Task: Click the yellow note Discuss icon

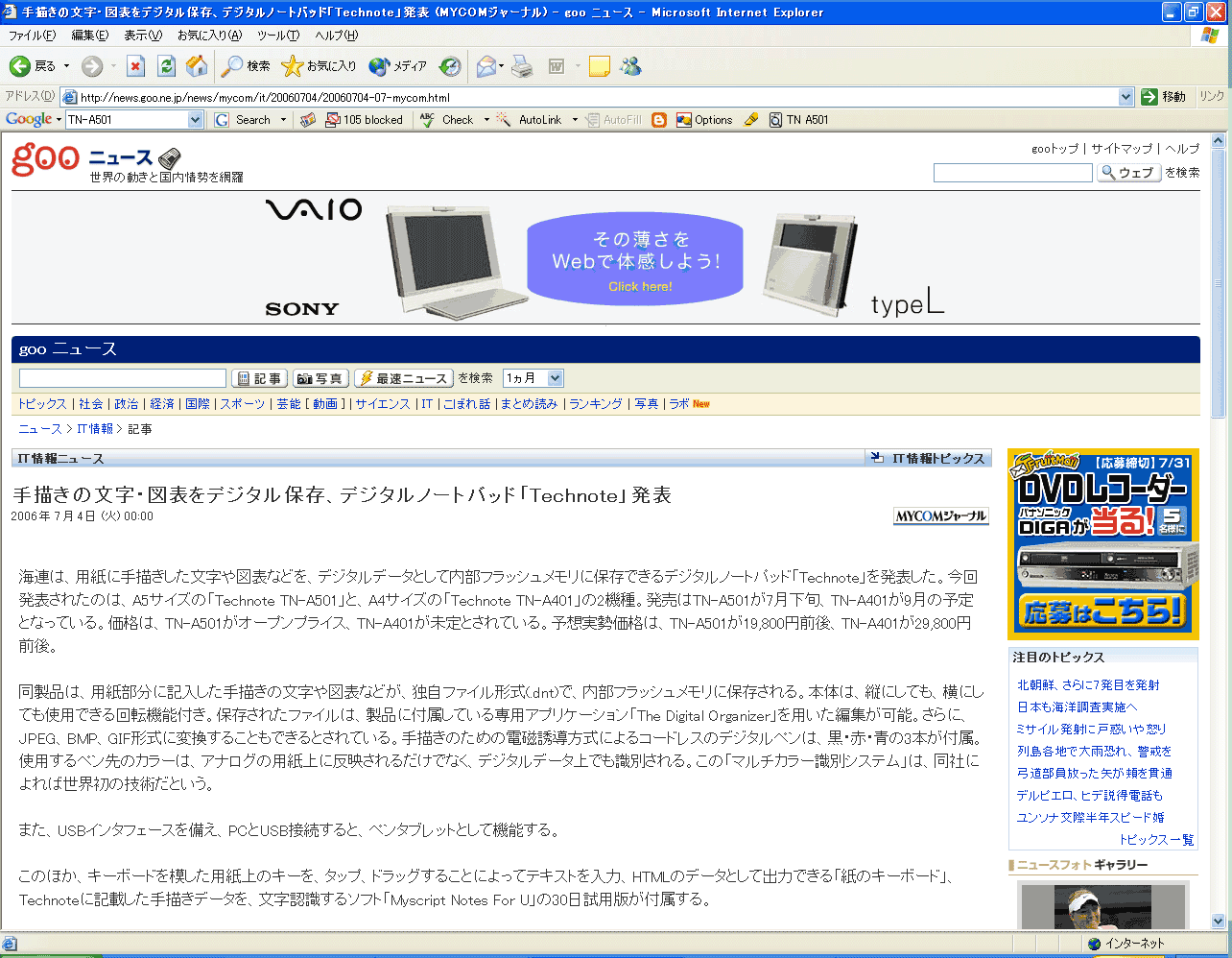Action: [x=600, y=66]
